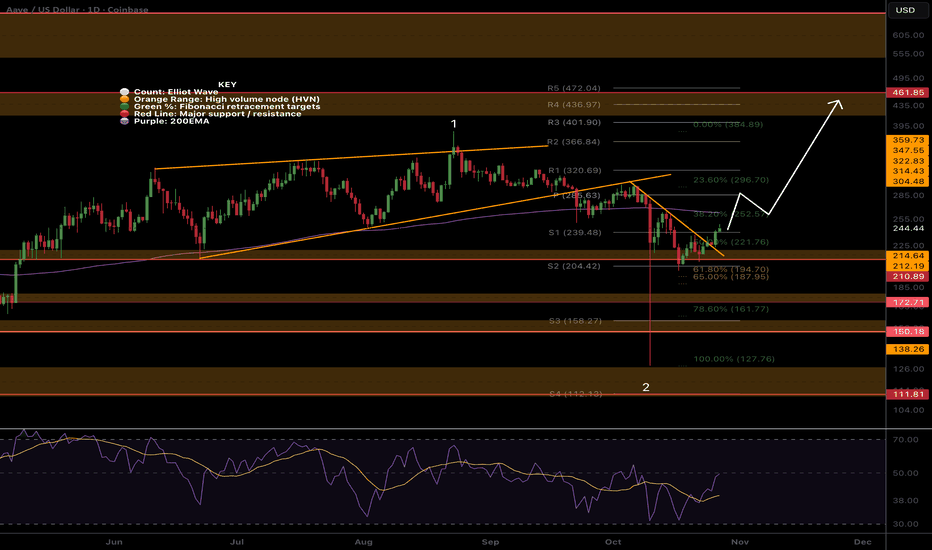Click the Aug date on the time axis
This screenshot has width=932, height=550.
[365, 540]
